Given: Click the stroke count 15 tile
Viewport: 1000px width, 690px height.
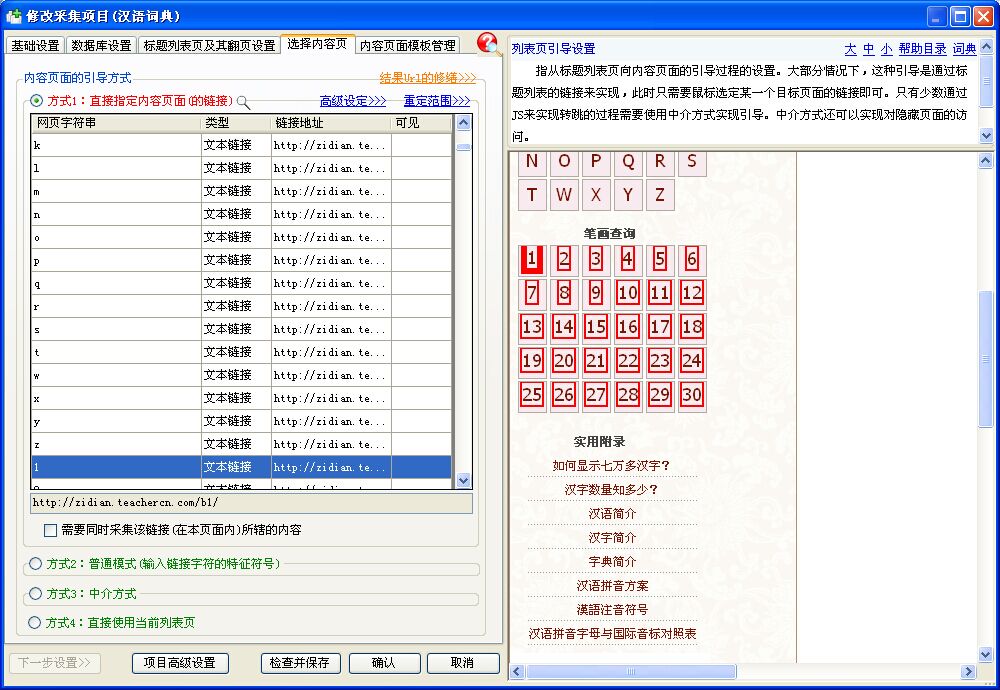Looking at the screenshot, I should [596, 327].
